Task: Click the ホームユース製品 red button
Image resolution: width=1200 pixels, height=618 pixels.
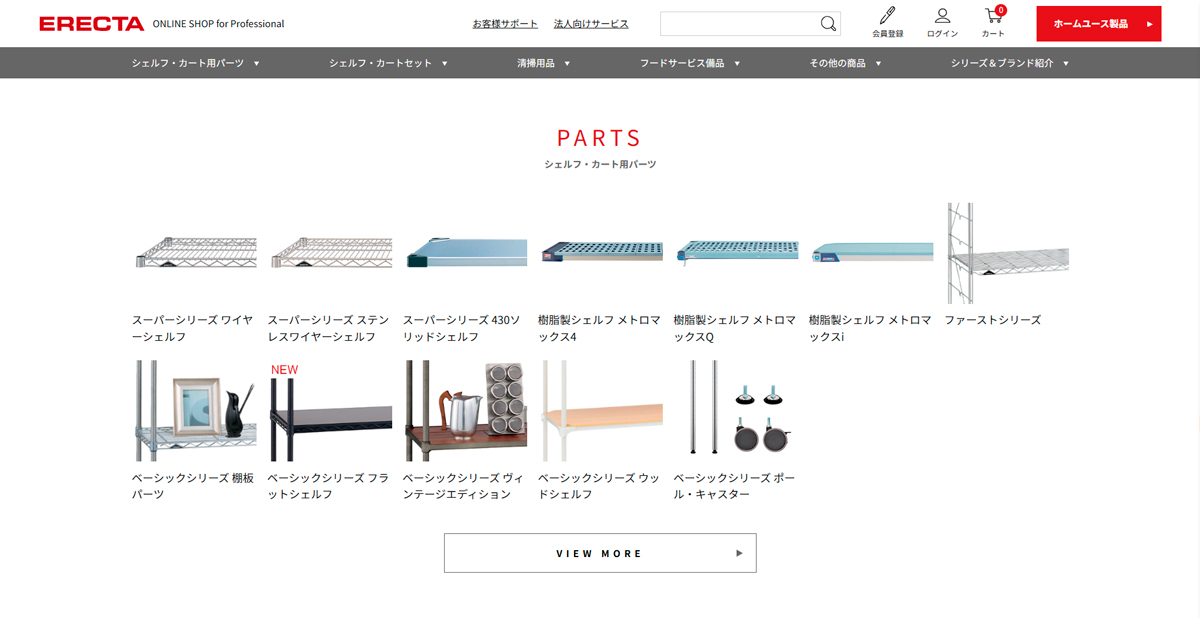Action: 1098,24
